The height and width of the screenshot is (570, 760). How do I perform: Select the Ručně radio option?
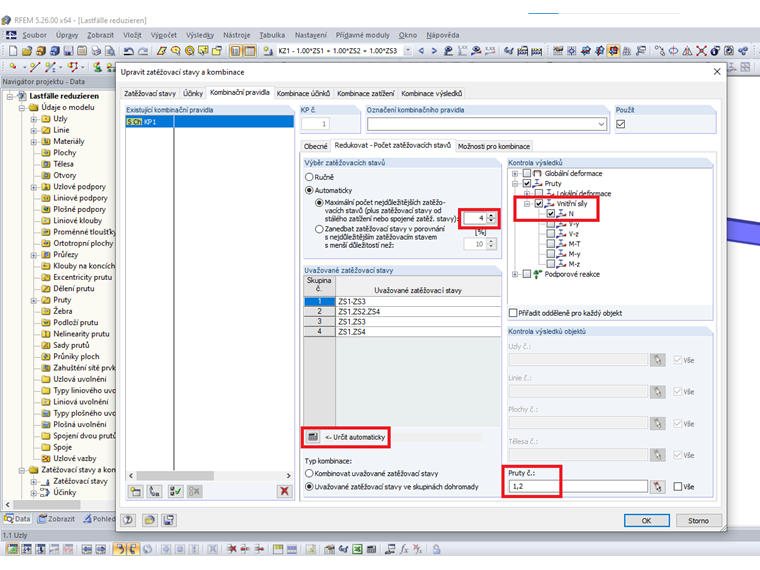coord(309,177)
